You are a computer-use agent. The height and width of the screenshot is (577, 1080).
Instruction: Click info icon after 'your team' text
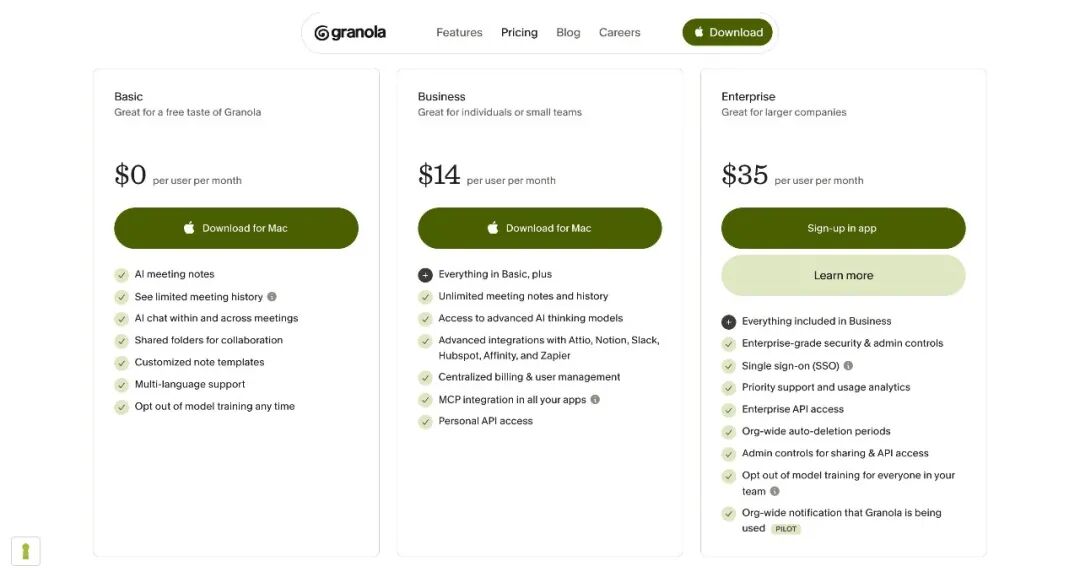[x=775, y=492]
